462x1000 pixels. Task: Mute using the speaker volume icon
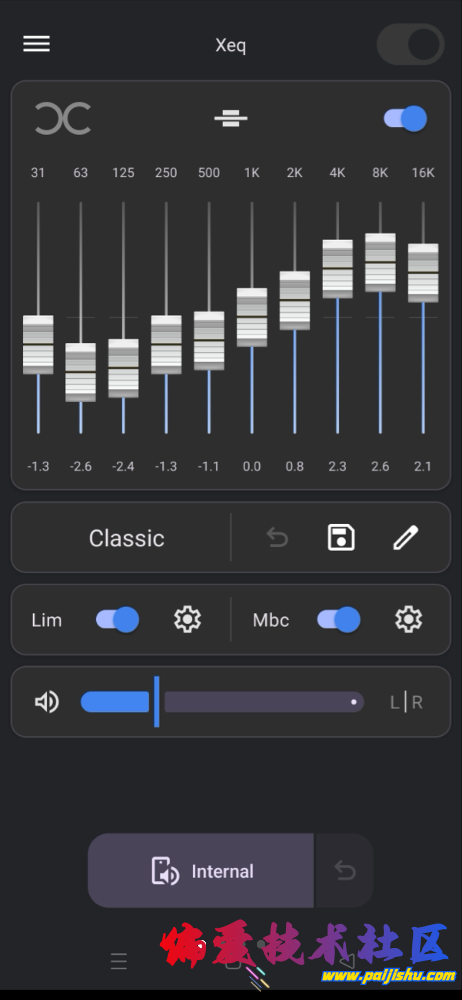click(x=47, y=702)
